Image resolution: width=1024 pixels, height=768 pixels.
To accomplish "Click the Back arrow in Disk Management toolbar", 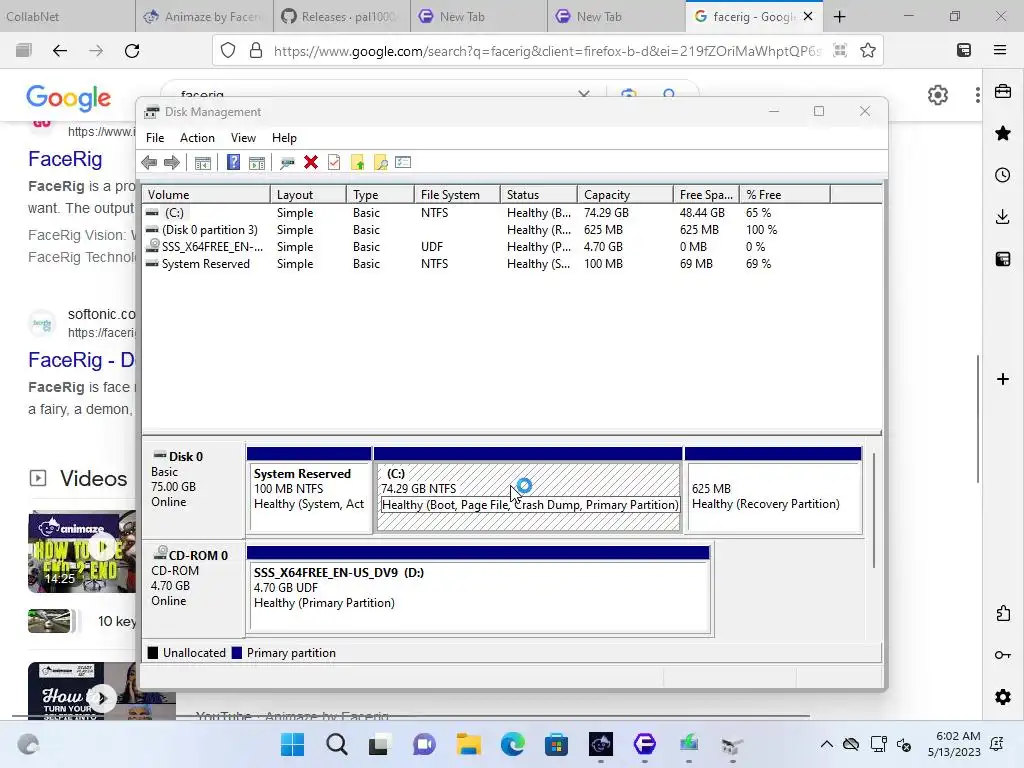I will click(149, 163).
